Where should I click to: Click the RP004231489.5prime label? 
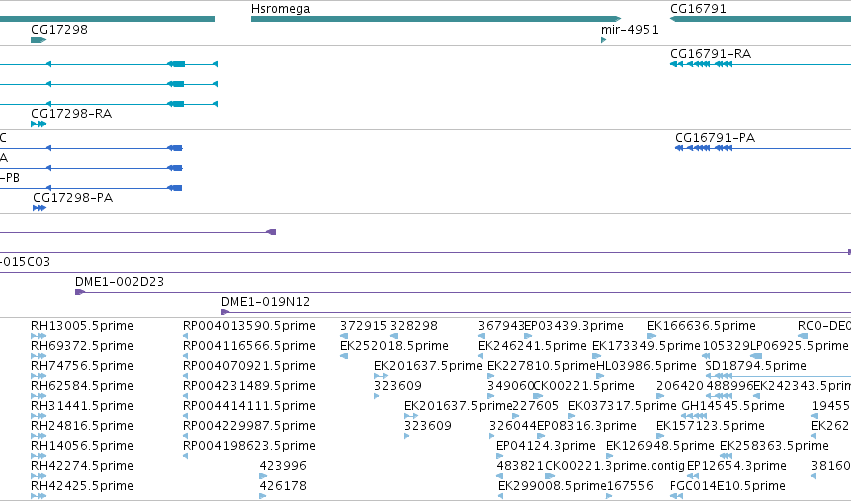pyautogui.click(x=249, y=386)
